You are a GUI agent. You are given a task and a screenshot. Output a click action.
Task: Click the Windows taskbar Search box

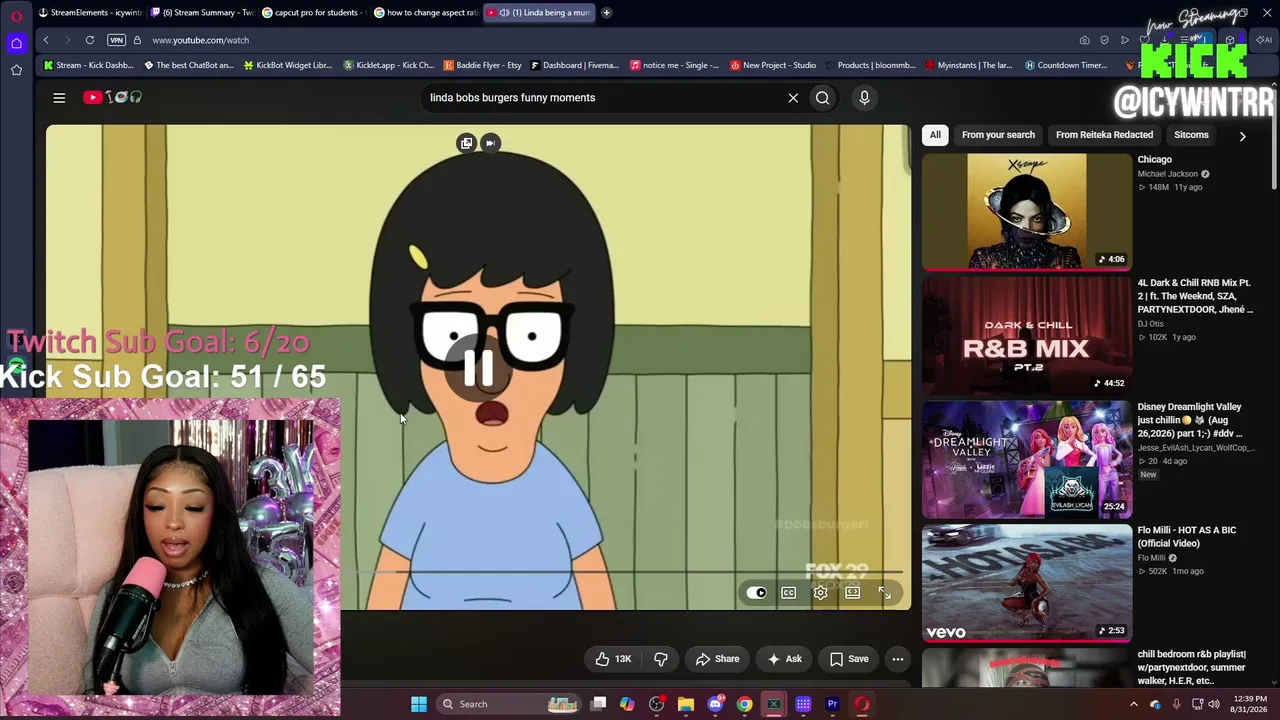(510, 704)
